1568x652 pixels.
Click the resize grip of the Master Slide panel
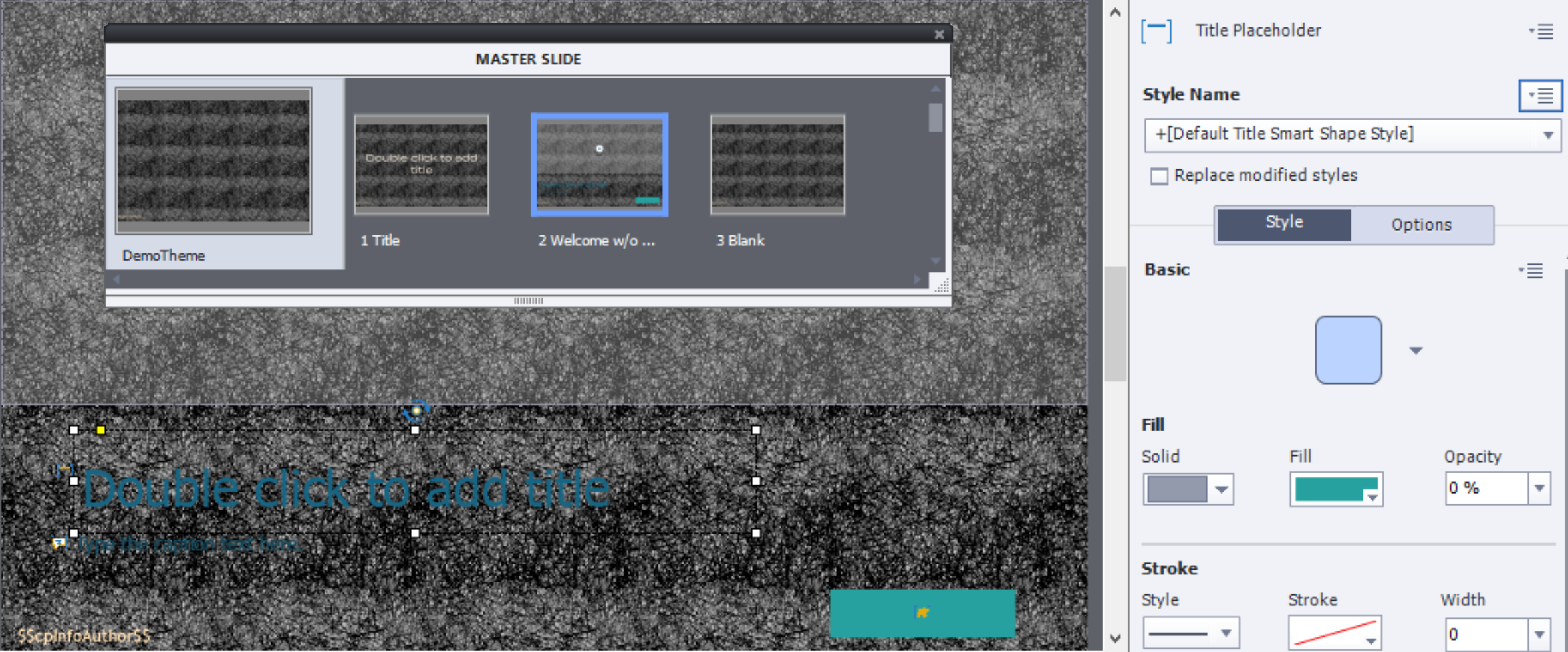[x=941, y=286]
